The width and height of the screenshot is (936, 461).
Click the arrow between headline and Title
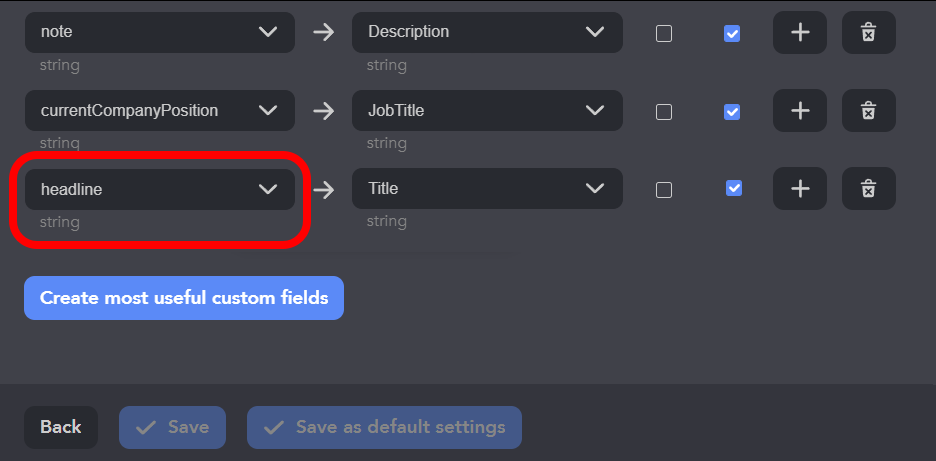(323, 189)
